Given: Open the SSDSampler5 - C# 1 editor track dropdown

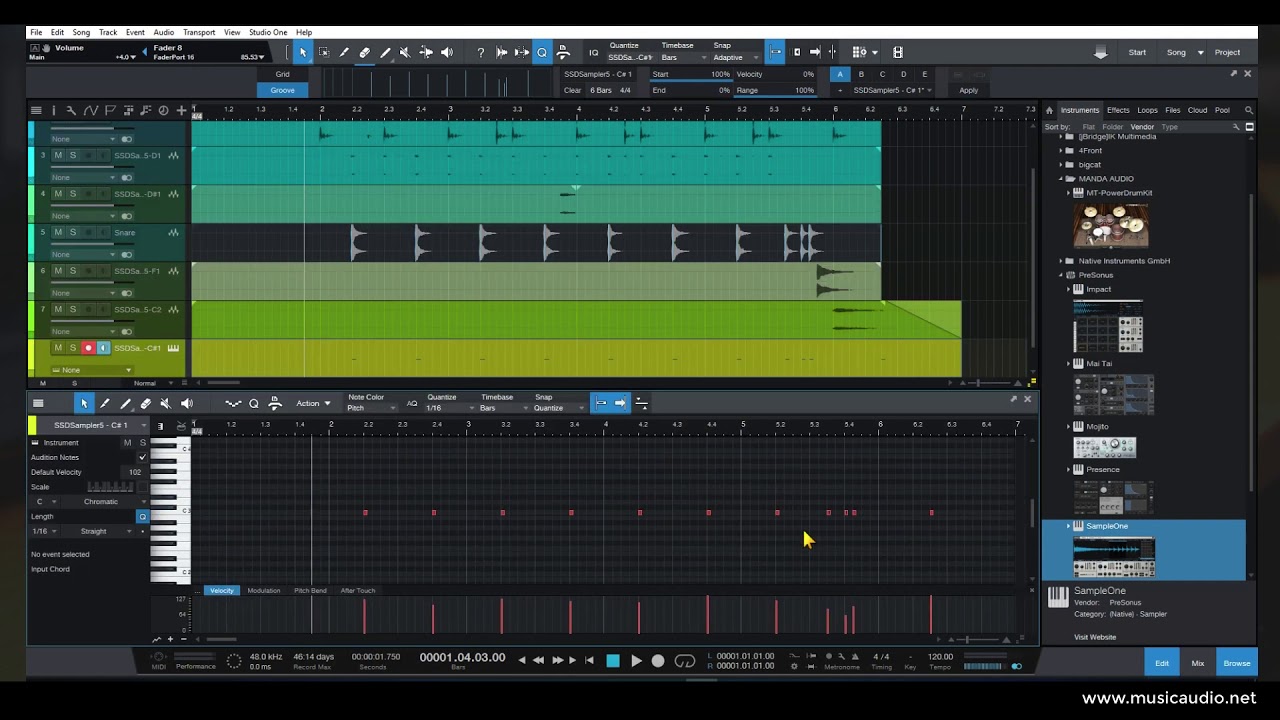Looking at the screenshot, I should [91, 425].
